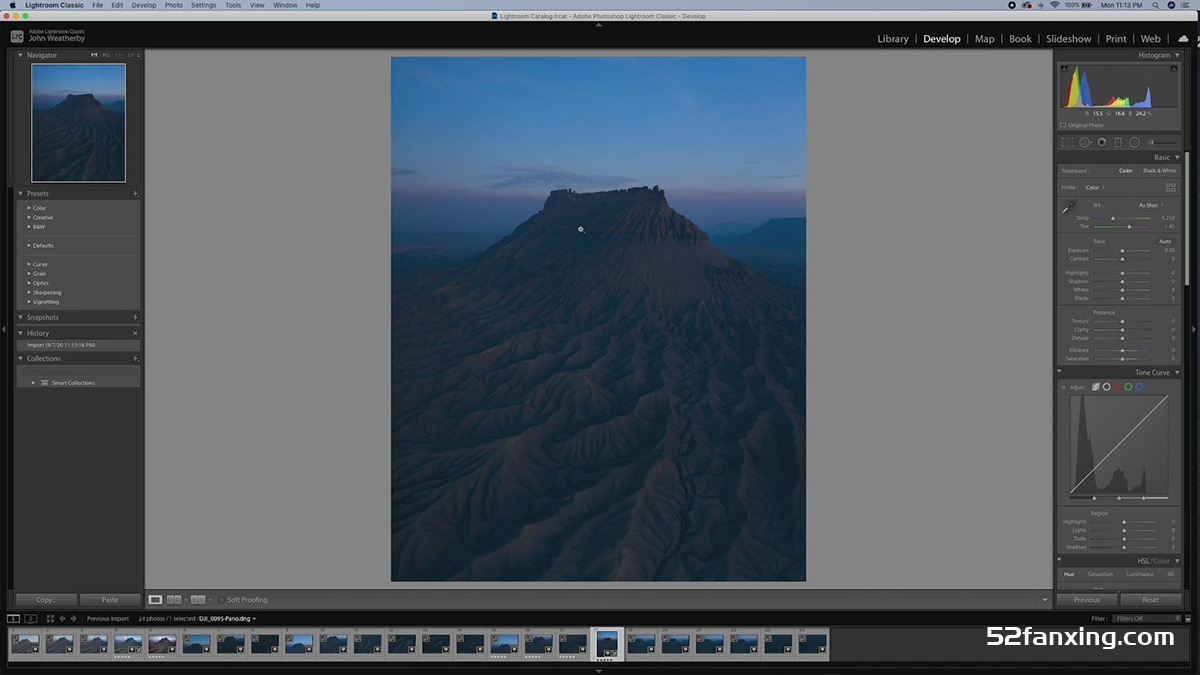Toggle shadow clipping indicator in histogram
This screenshot has height=675, width=1200.
pyautogui.click(x=1064, y=67)
